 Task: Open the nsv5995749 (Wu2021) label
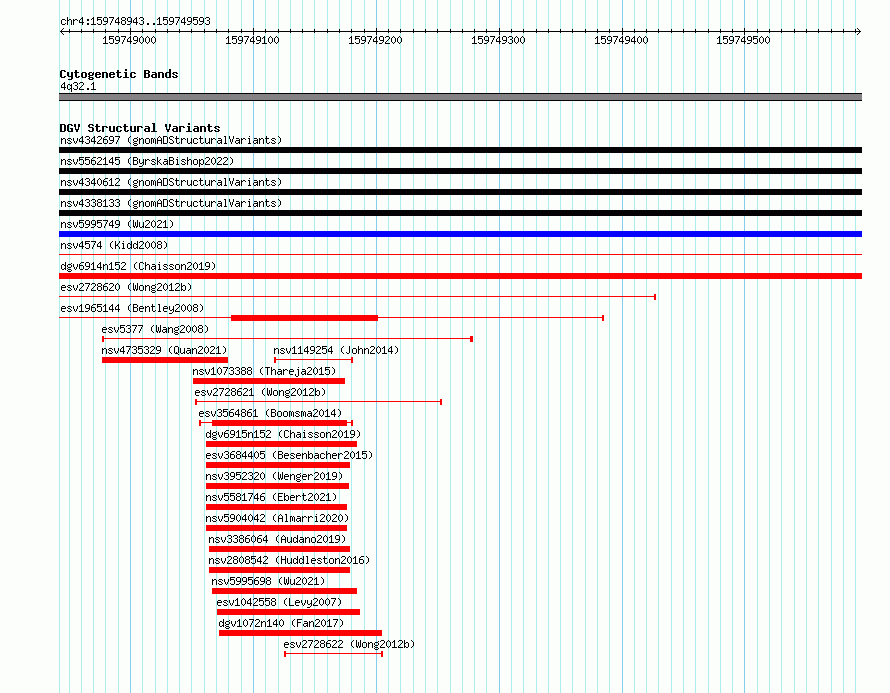click(117, 224)
